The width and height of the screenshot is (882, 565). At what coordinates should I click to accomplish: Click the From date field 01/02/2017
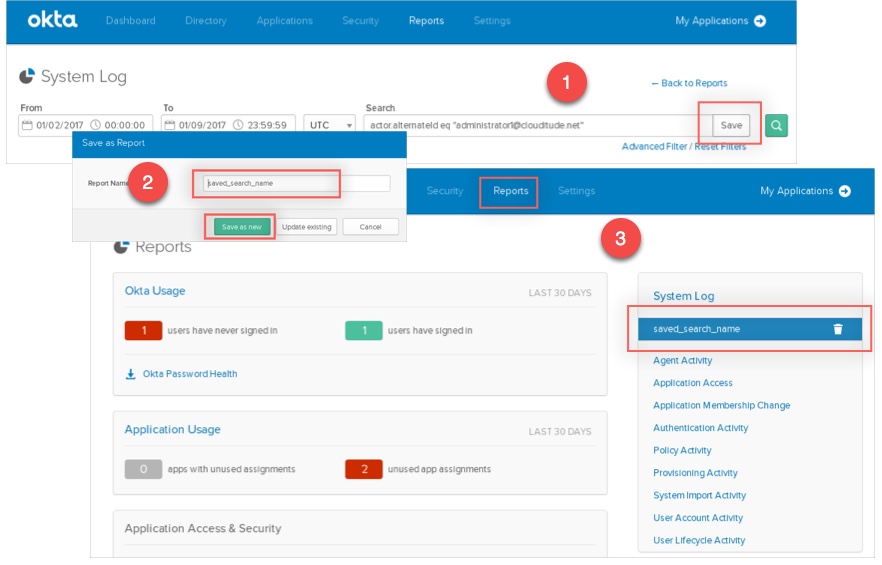coord(60,125)
